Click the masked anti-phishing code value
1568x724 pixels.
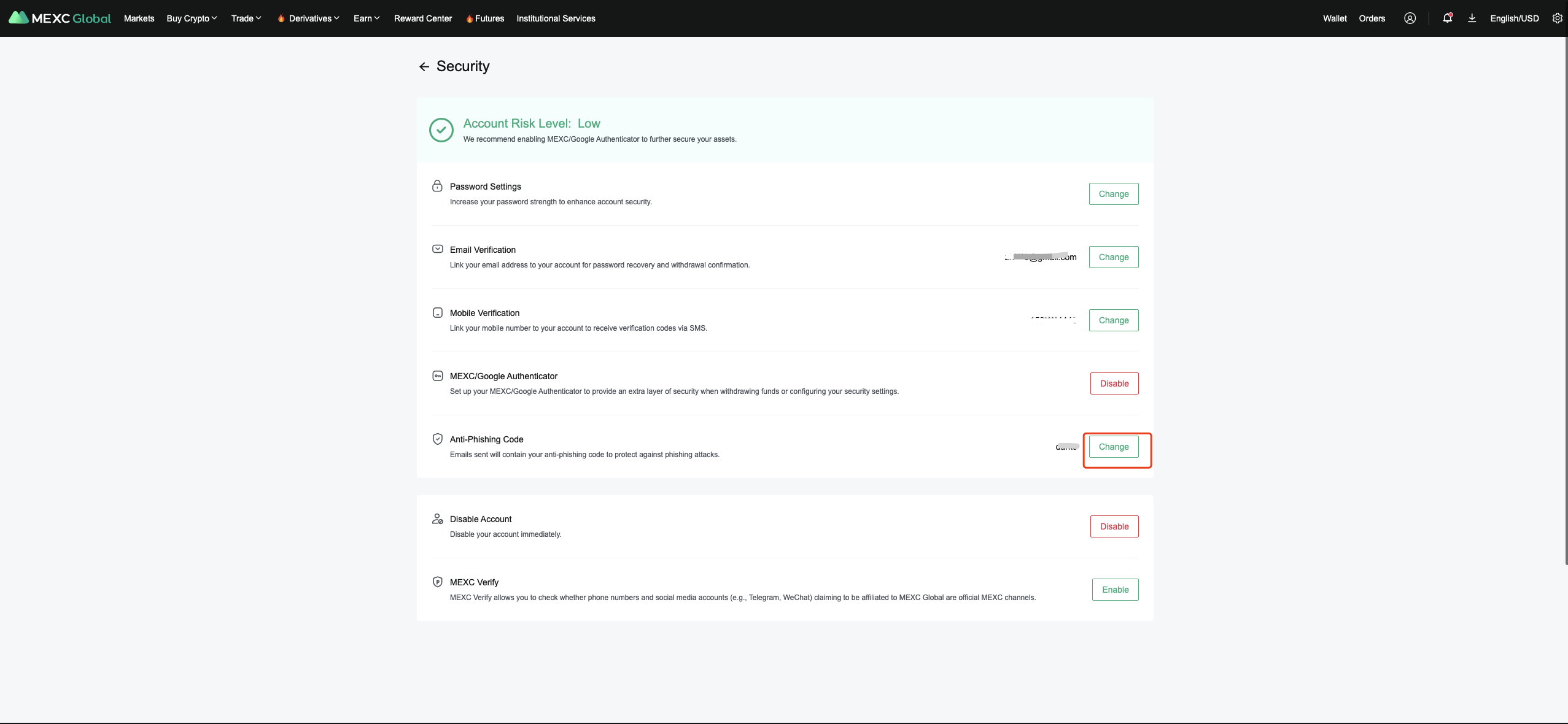(1067, 447)
